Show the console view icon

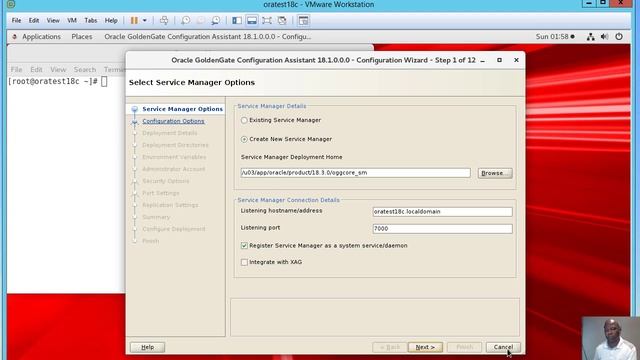point(303,20)
